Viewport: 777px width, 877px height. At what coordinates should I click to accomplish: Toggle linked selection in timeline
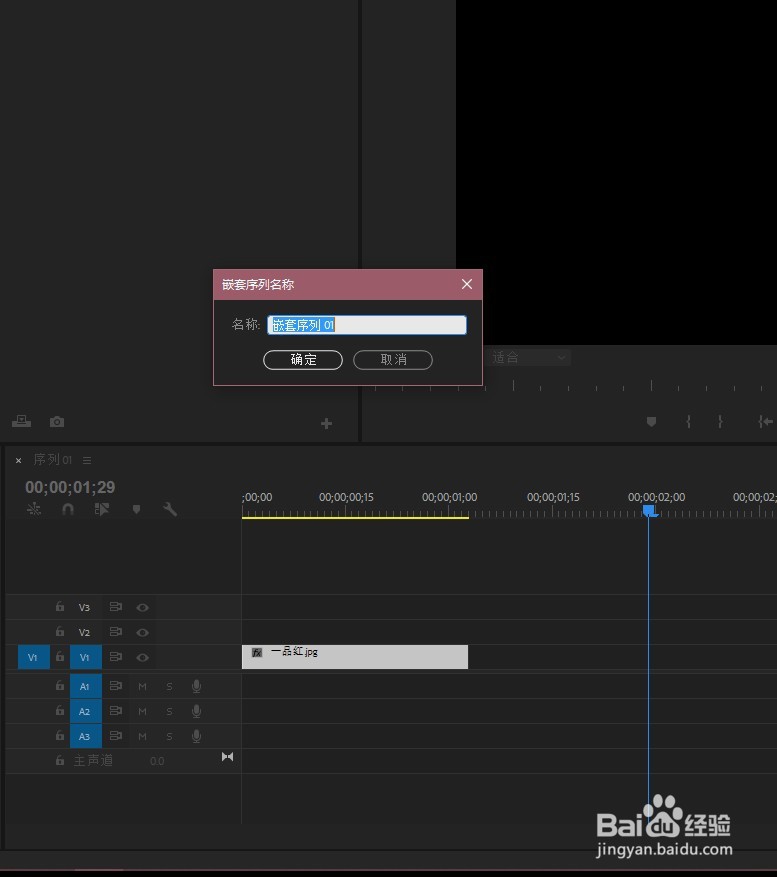[x=102, y=509]
